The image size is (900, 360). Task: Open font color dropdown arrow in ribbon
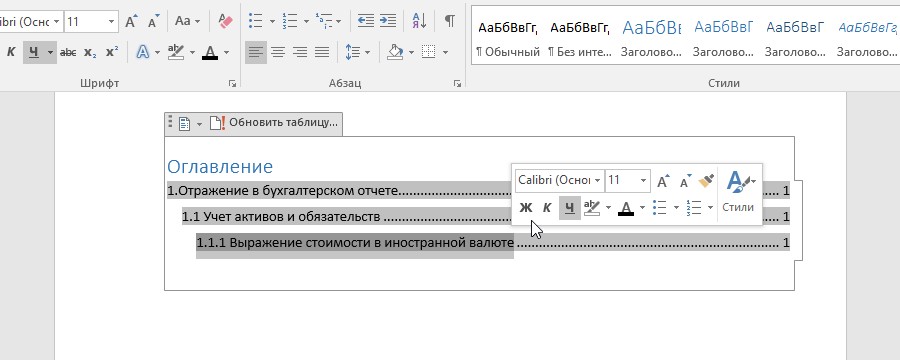point(226,52)
